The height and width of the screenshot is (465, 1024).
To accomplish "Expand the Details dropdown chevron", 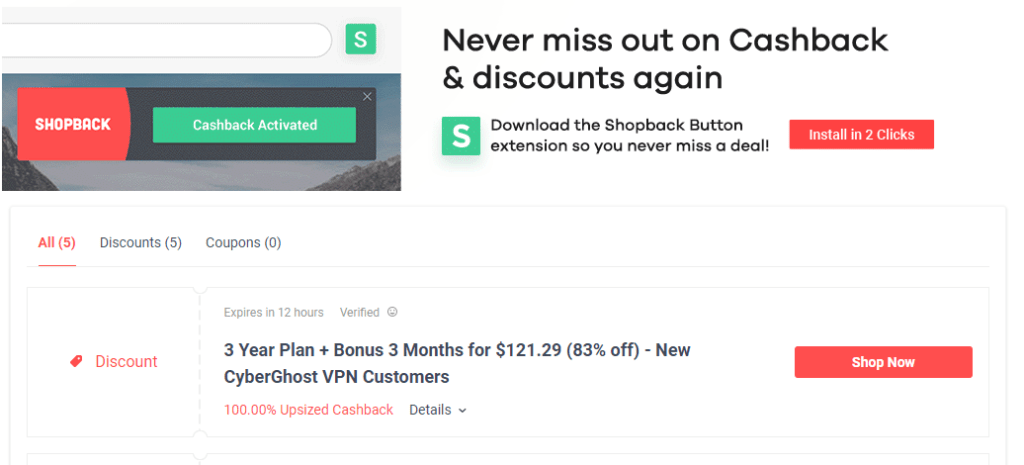I will 462,410.
